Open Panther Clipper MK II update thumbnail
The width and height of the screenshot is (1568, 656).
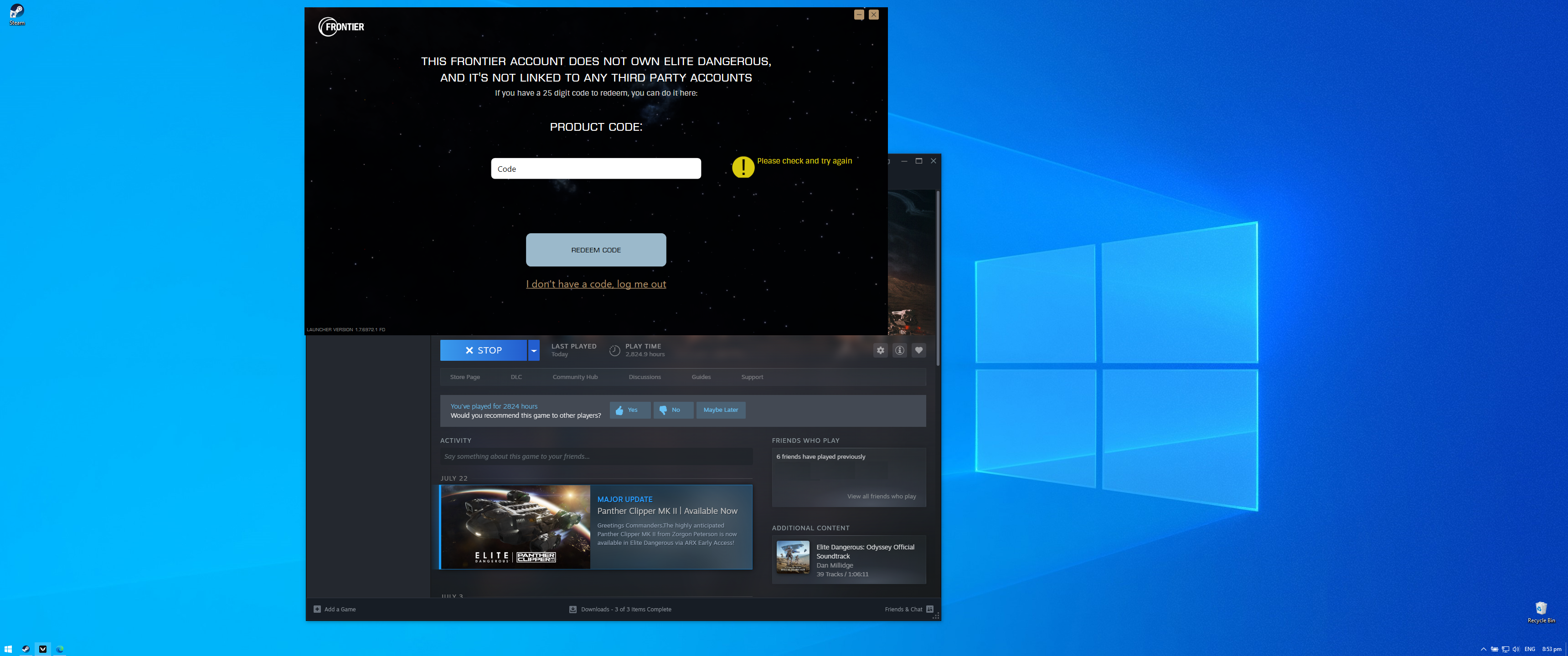coord(515,527)
